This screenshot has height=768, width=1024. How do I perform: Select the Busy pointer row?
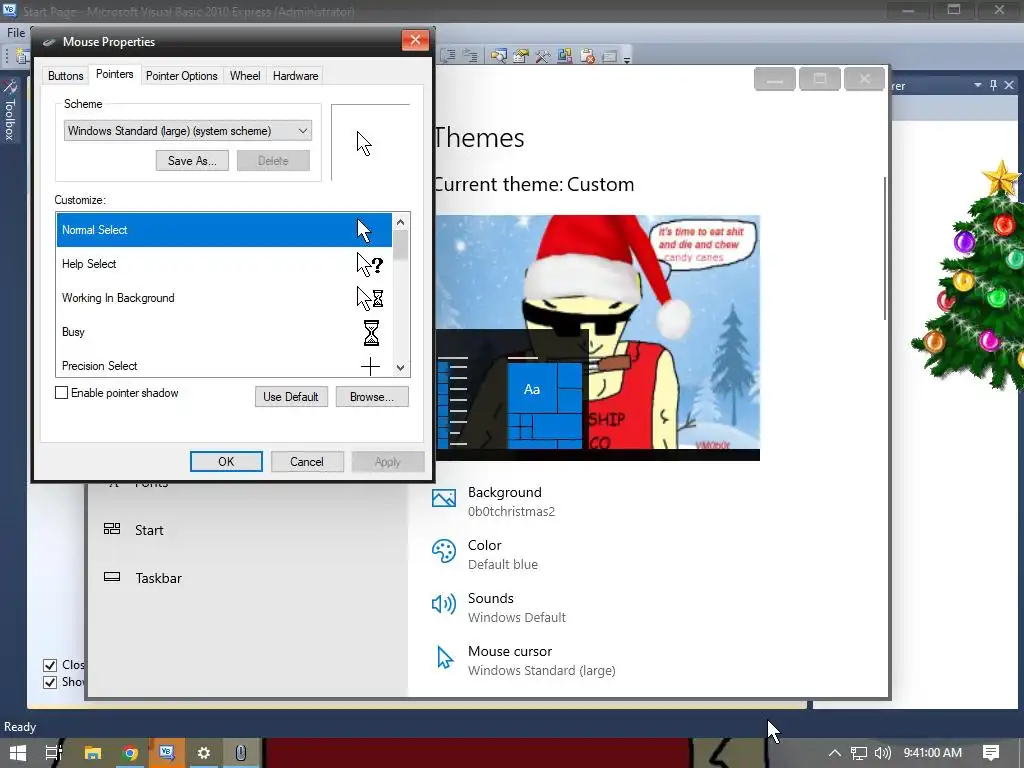point(224,332)
